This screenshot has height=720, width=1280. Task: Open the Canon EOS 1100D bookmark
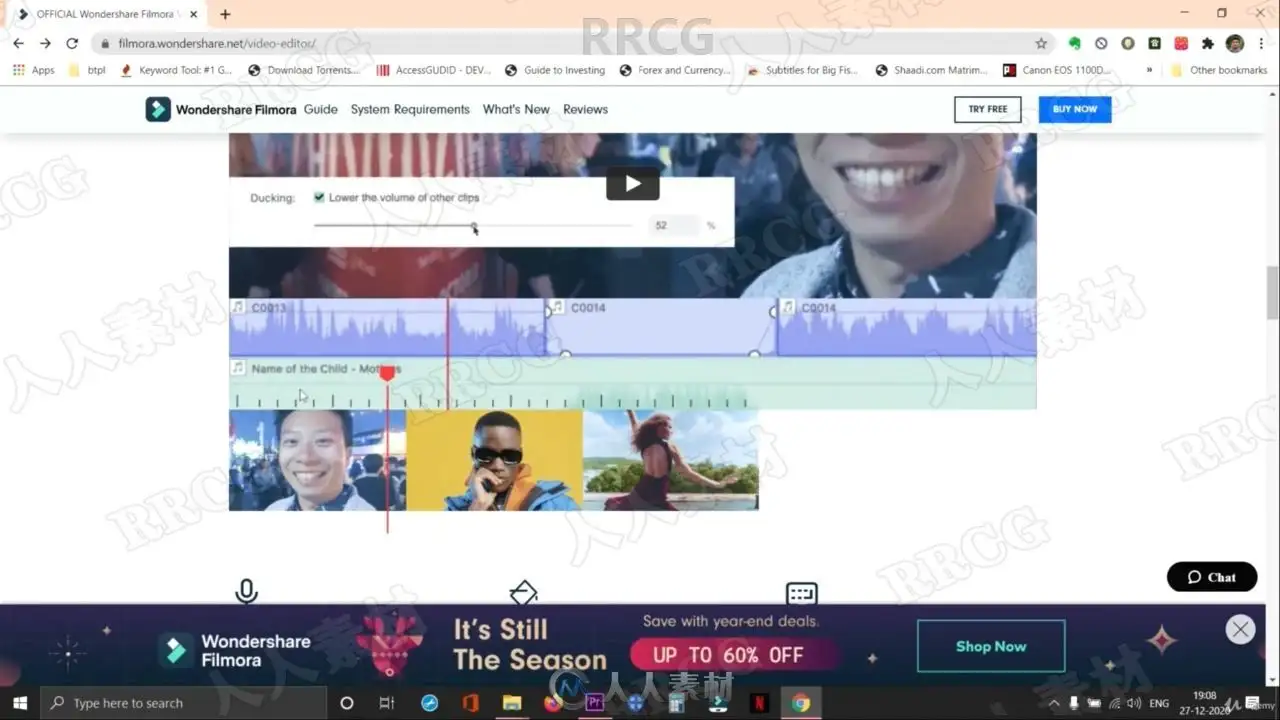point(1057,70)
